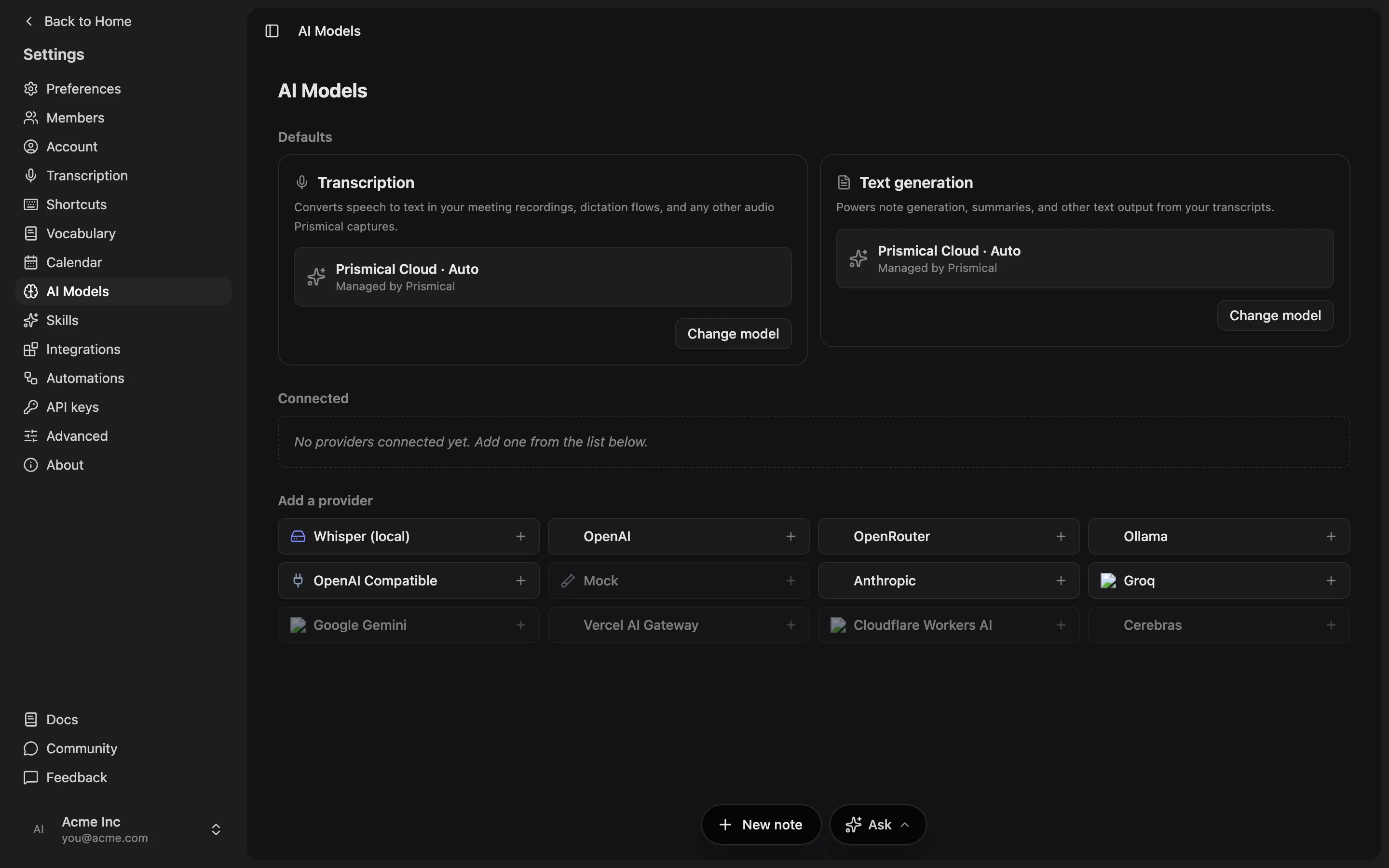Click the plus icon on Ollama card

click(1331, 536)
